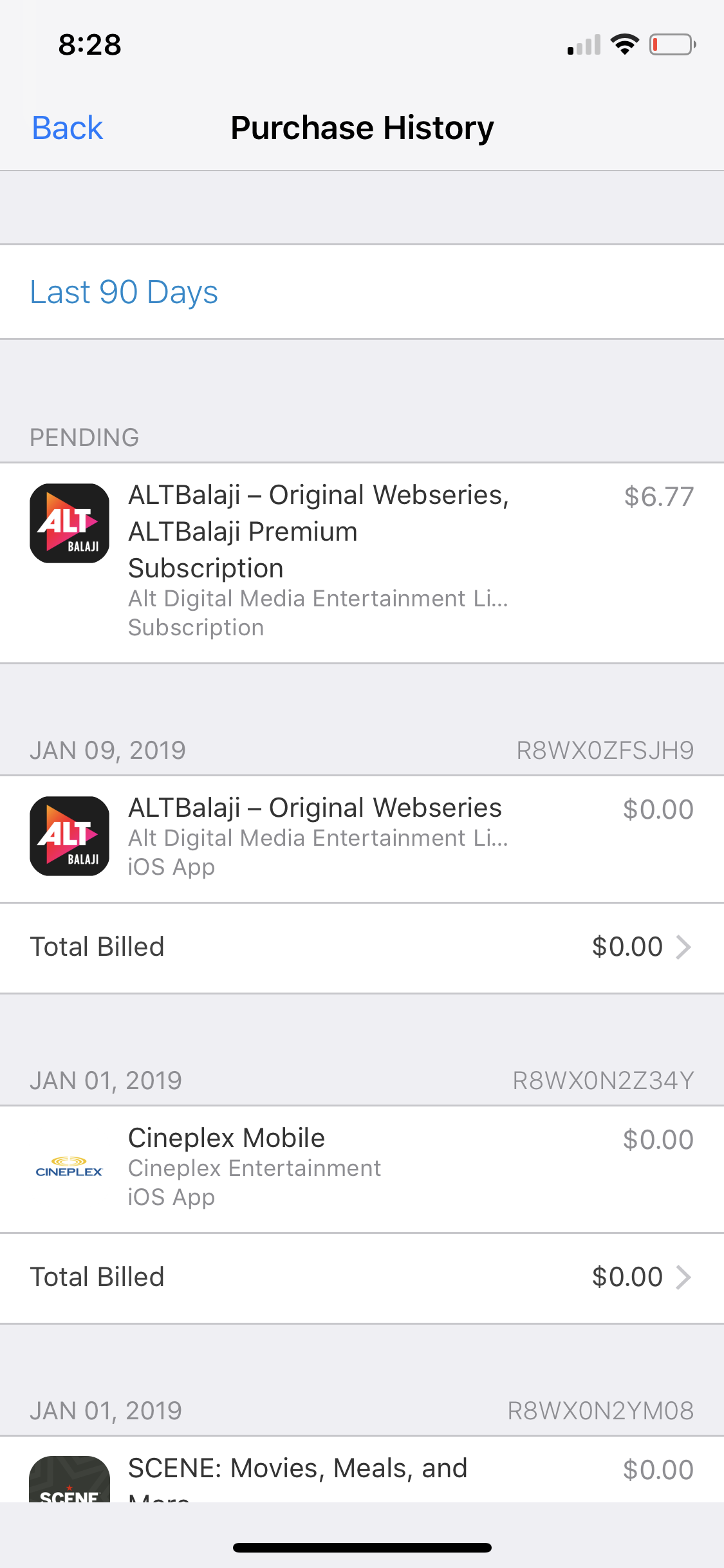
Task: Tap order ID R8WX0N2Z34Y
Action: [603, 1081]
